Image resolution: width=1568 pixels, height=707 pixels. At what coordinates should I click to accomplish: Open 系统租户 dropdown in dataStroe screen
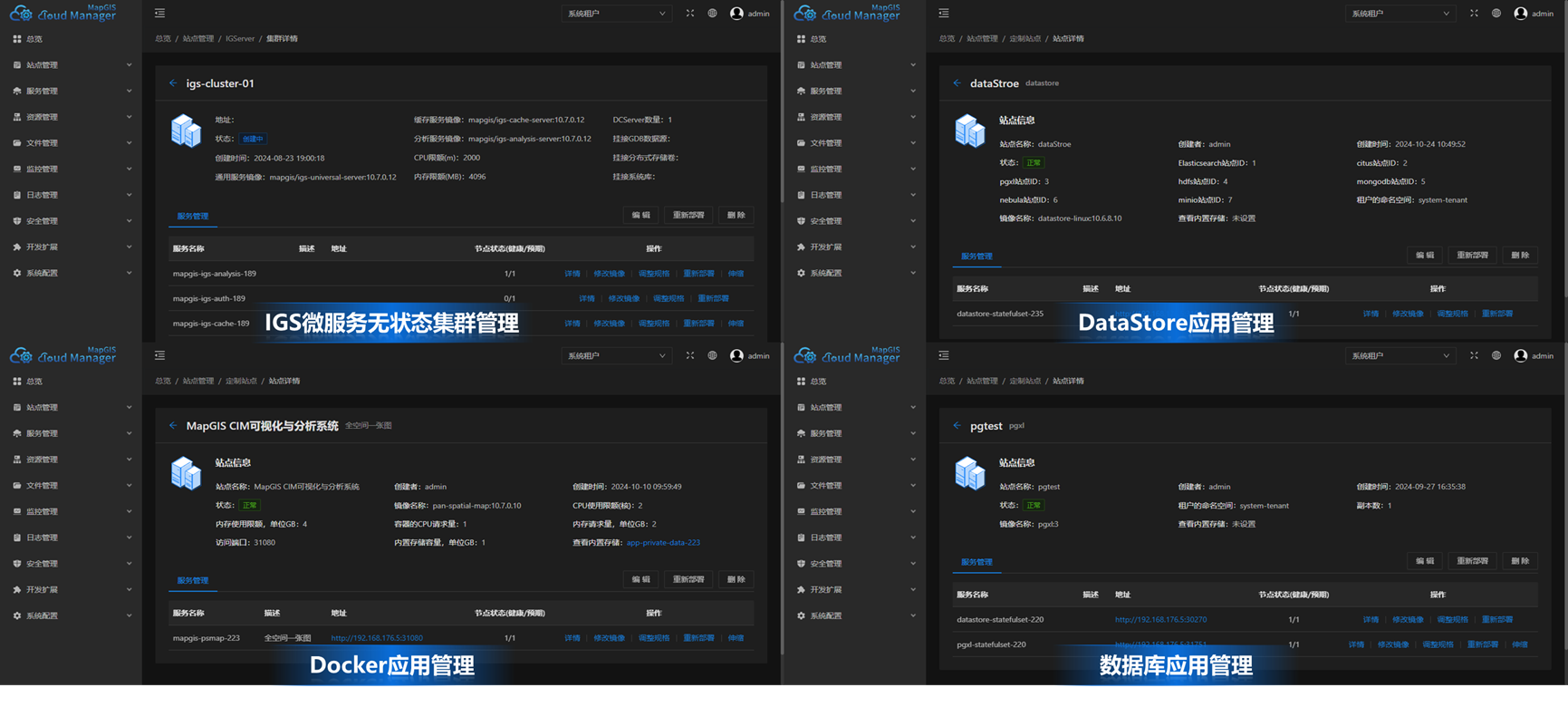click(1400, 14)
